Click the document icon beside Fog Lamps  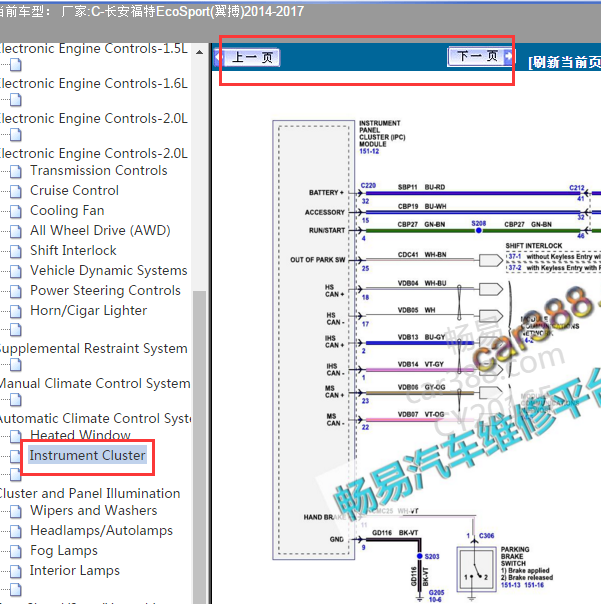(x=16, y=552)
